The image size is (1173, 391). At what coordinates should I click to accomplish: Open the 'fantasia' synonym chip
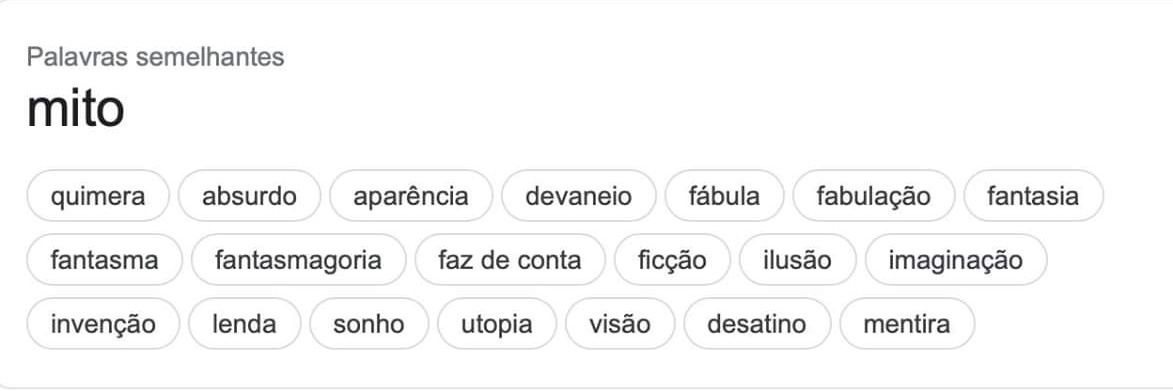1033,196
